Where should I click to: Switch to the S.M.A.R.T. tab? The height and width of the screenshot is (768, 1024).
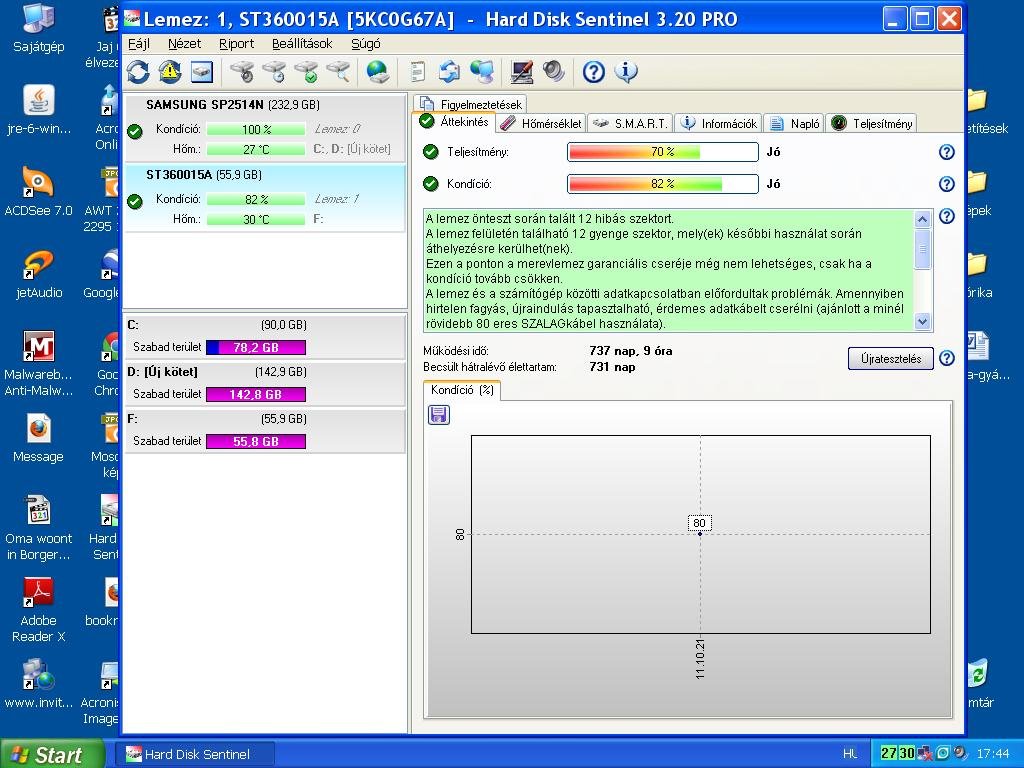coord(630,123)
